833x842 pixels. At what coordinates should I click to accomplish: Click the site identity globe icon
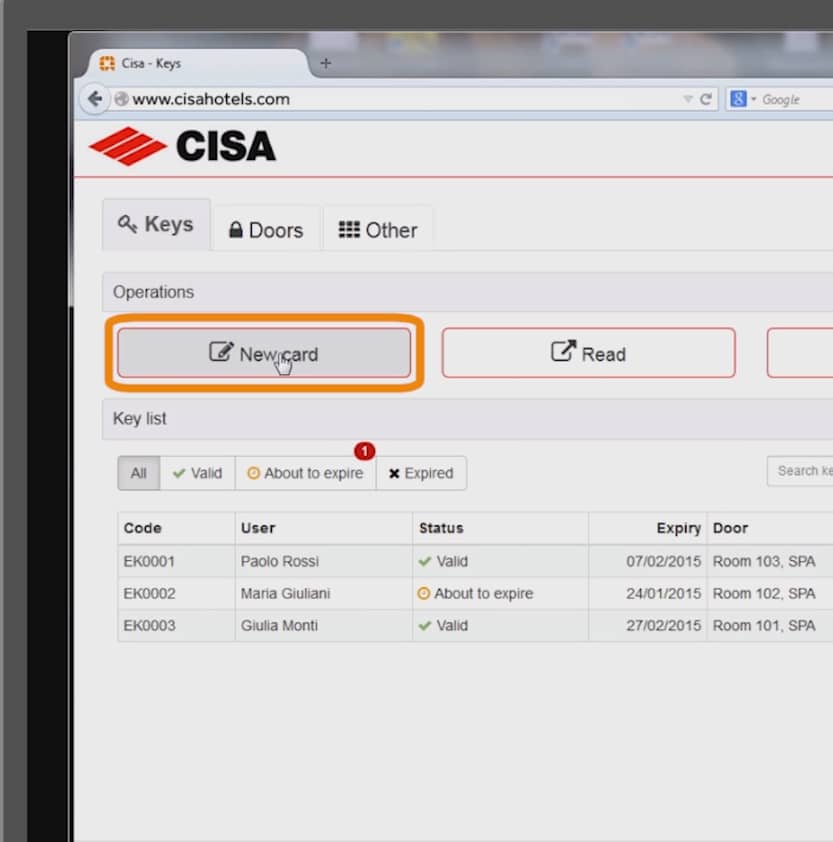click(121, 99)
